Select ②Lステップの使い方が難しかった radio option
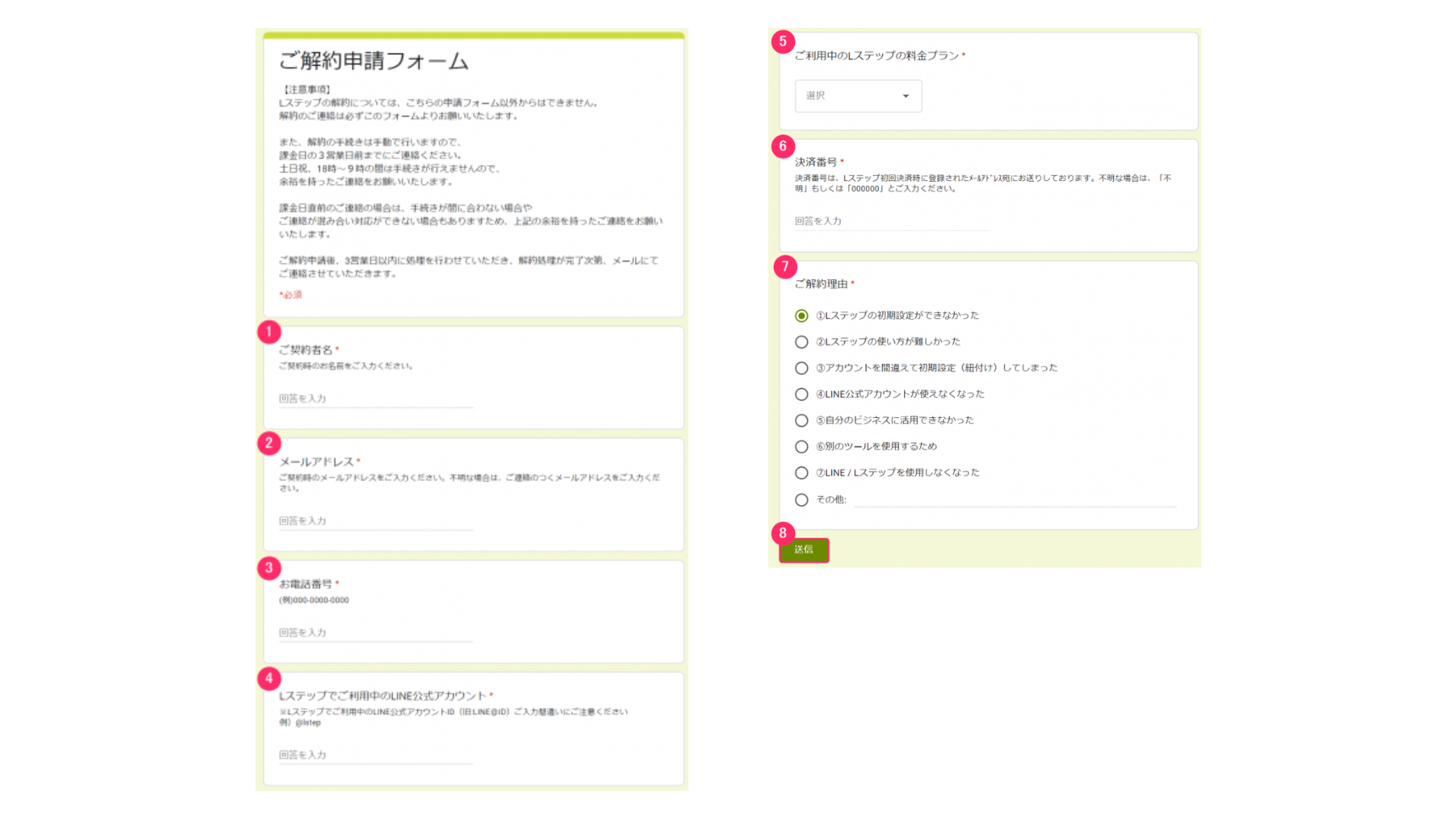 click(x=802, y=342)
